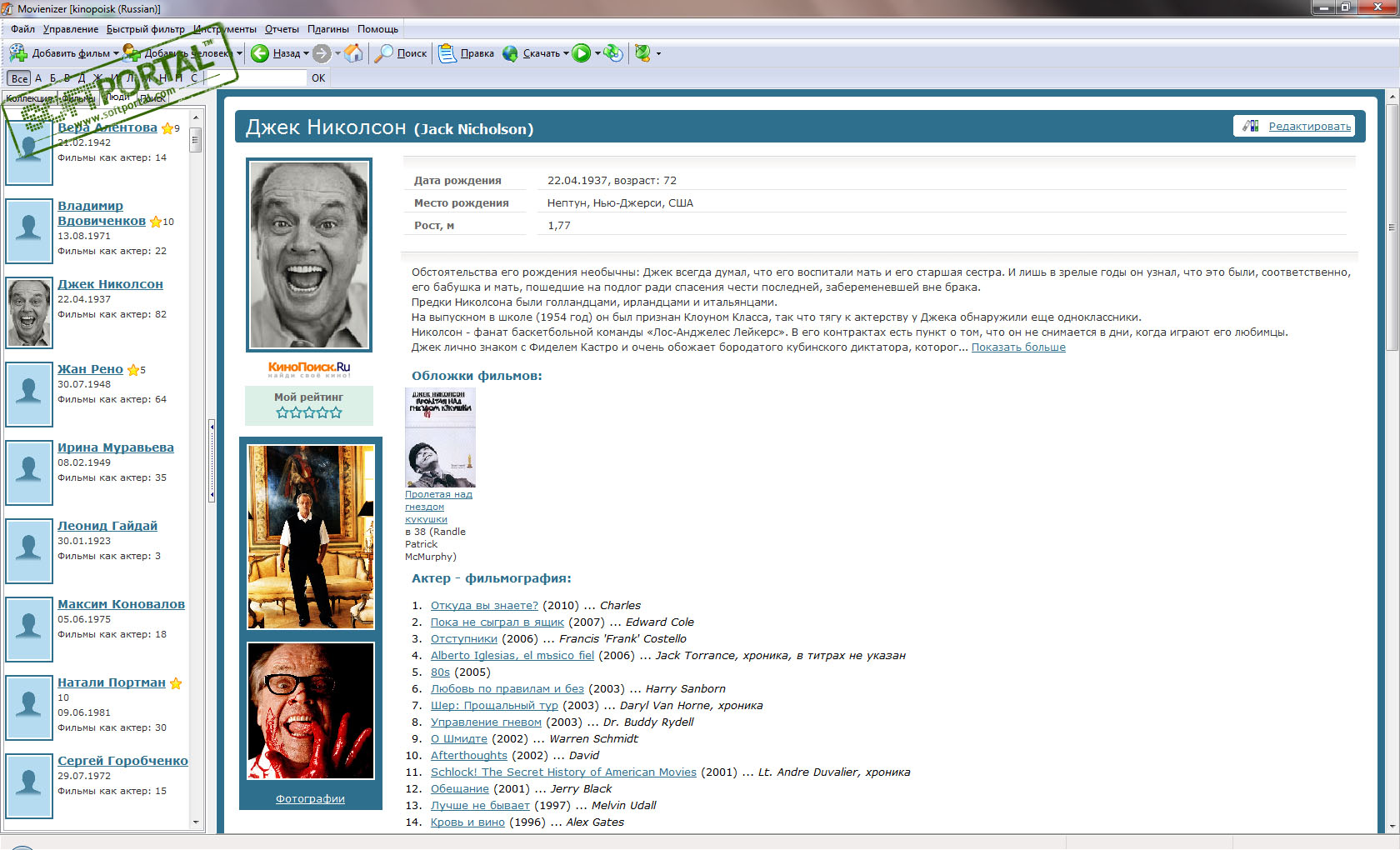Click the star beside Жан Рено
Image resolution: width=1400 pixels, height=850 pixels.
(x=133, y=370)
